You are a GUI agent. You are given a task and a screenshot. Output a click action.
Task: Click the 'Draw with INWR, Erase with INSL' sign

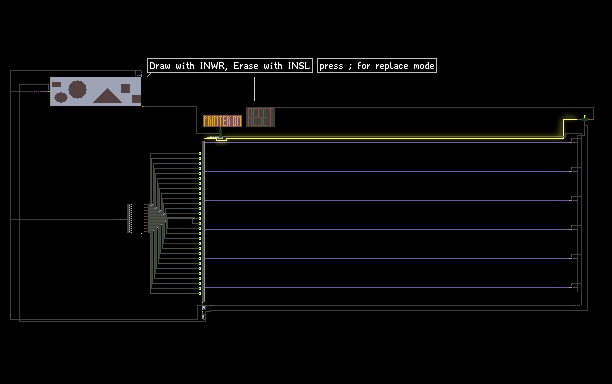[x=230, y=66]
